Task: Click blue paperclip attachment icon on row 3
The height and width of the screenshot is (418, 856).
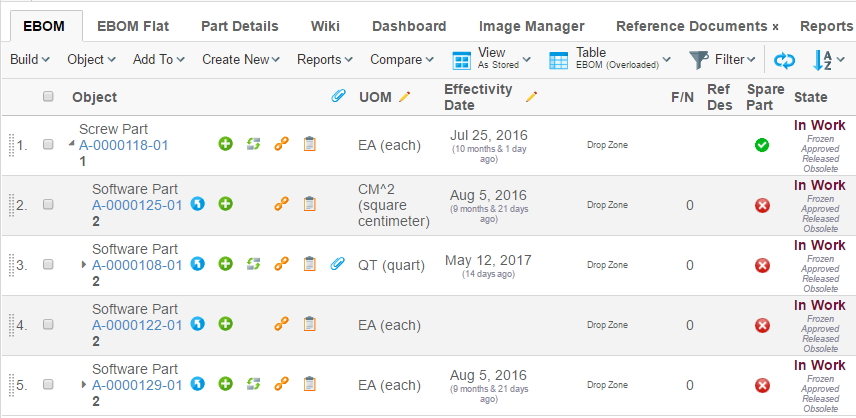Action: click(337, 264)
